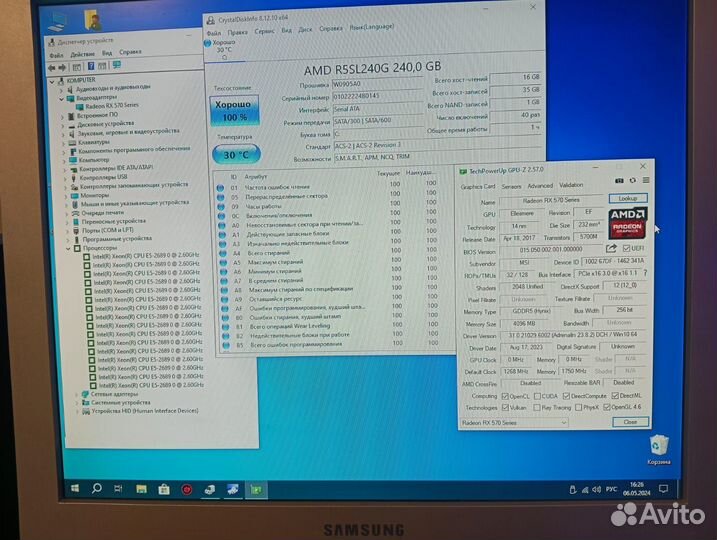Click the scan hardware monitor icon in Device Manager toolbar
Viewport: 717px width, 540px height.
coord(117,65)
